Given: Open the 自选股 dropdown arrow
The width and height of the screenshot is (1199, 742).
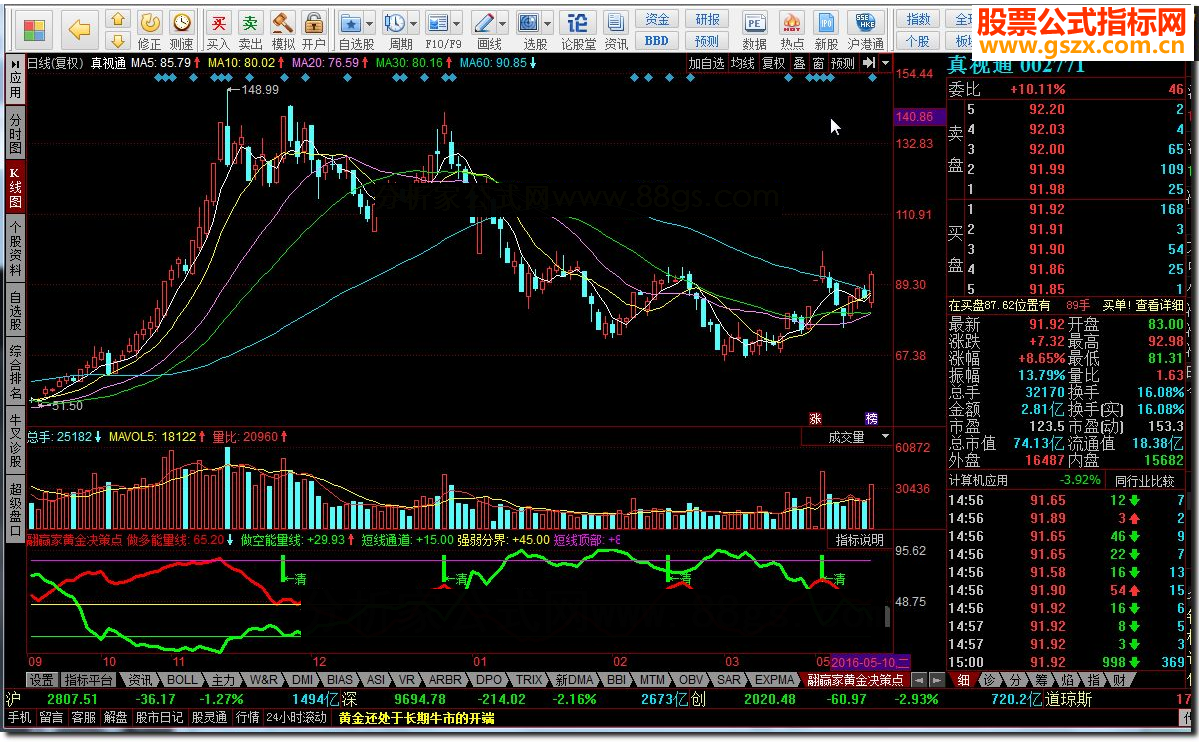Looking at the screenshot, I should [x=369, y=22].
